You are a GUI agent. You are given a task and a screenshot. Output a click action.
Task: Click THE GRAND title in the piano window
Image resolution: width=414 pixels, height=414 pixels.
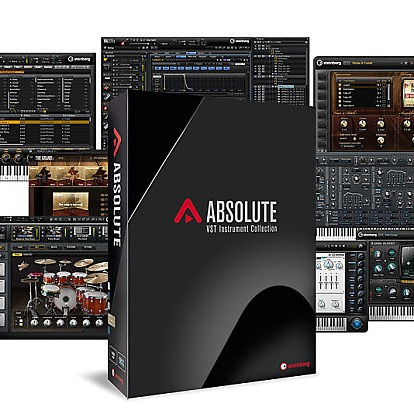coord(44,158)
